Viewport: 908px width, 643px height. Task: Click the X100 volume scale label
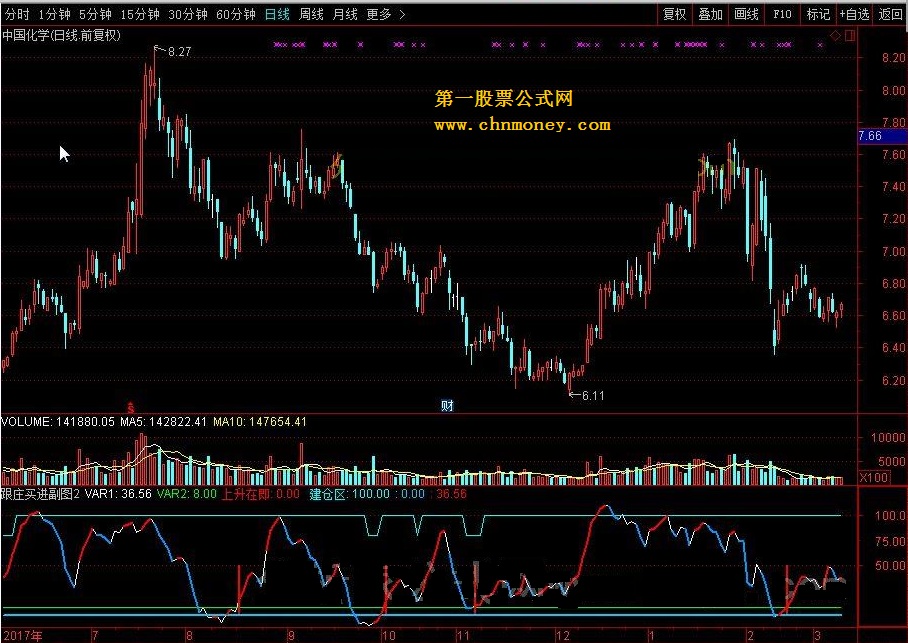coord(874,477)
